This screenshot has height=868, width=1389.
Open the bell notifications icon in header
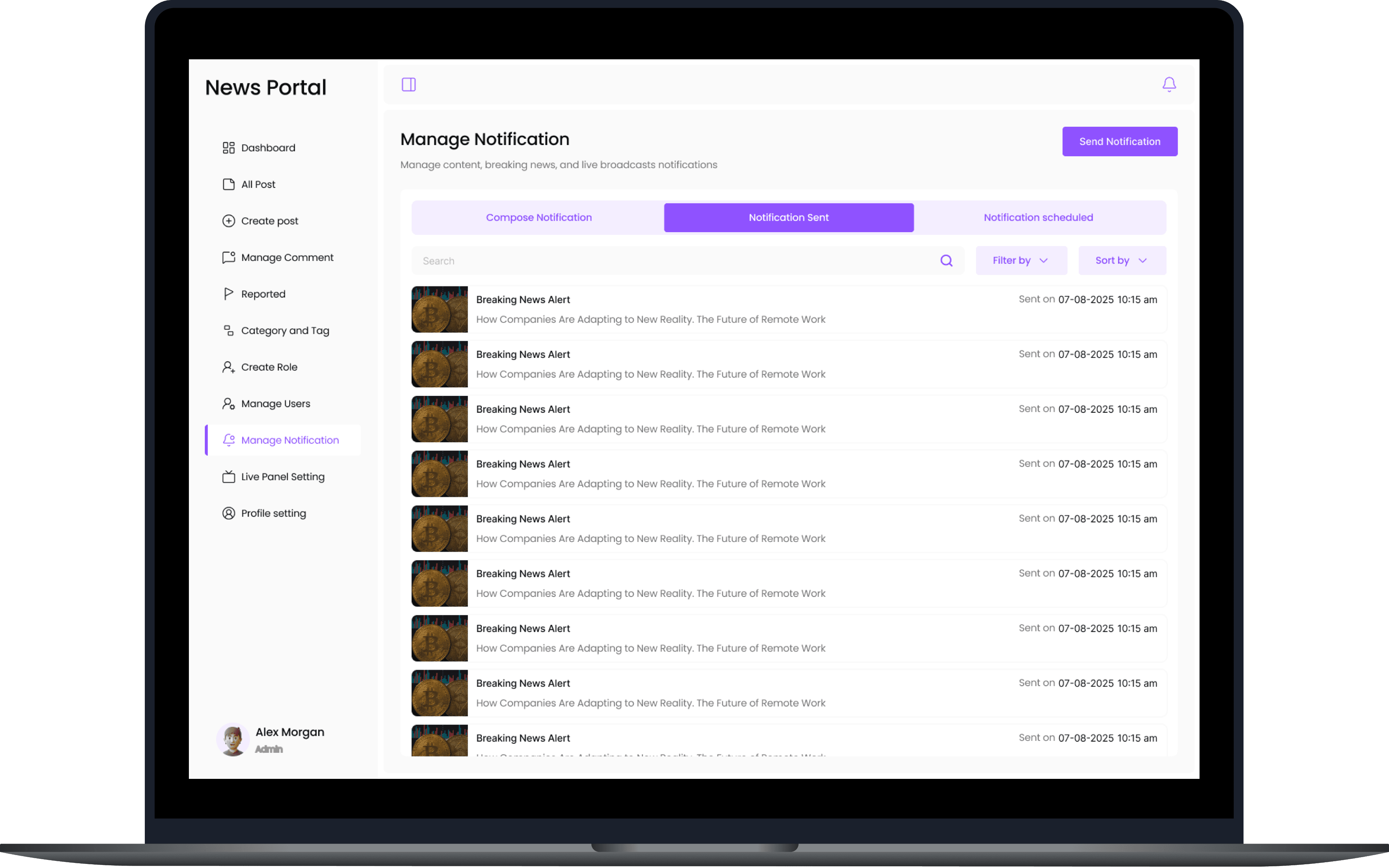(x=1169, y=85)
